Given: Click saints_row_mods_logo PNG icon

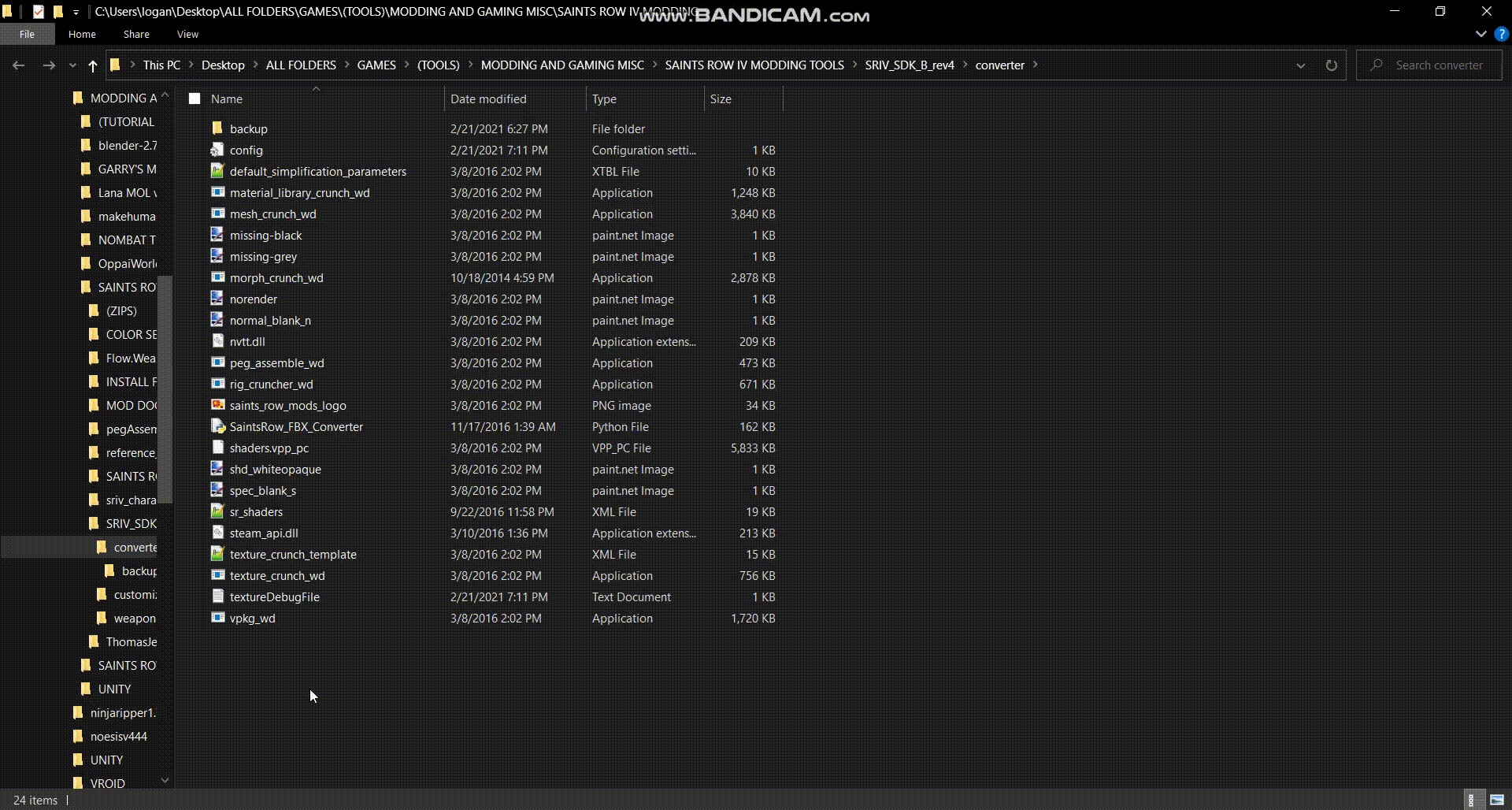Looking at the screenshot, I should click(217, 405).
